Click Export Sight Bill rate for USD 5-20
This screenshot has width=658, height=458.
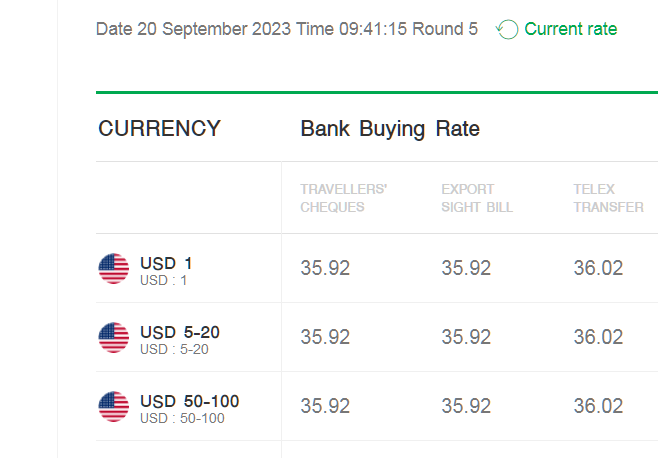(x=466, y=337)
